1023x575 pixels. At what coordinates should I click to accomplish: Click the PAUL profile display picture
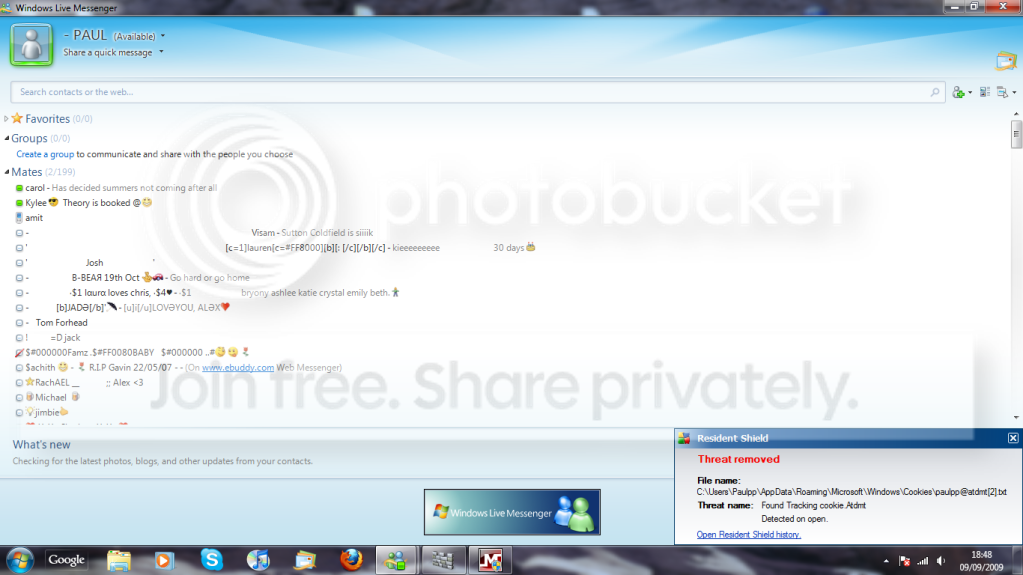click(31, 44)
